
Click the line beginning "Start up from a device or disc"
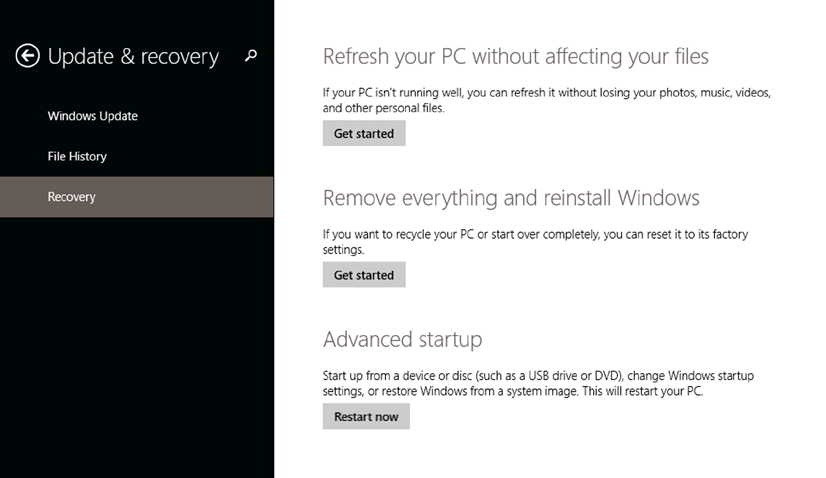[538, 376]
